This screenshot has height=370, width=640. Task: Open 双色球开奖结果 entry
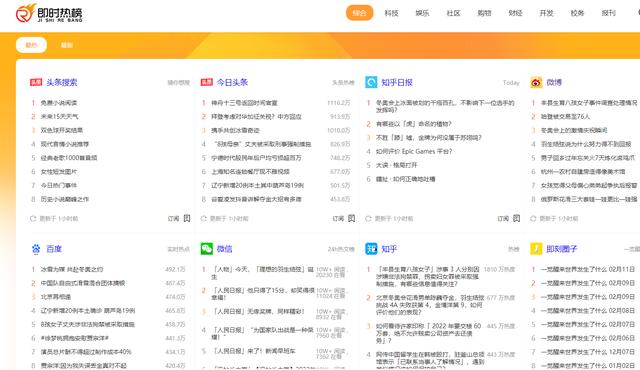(x=62, y=131)
